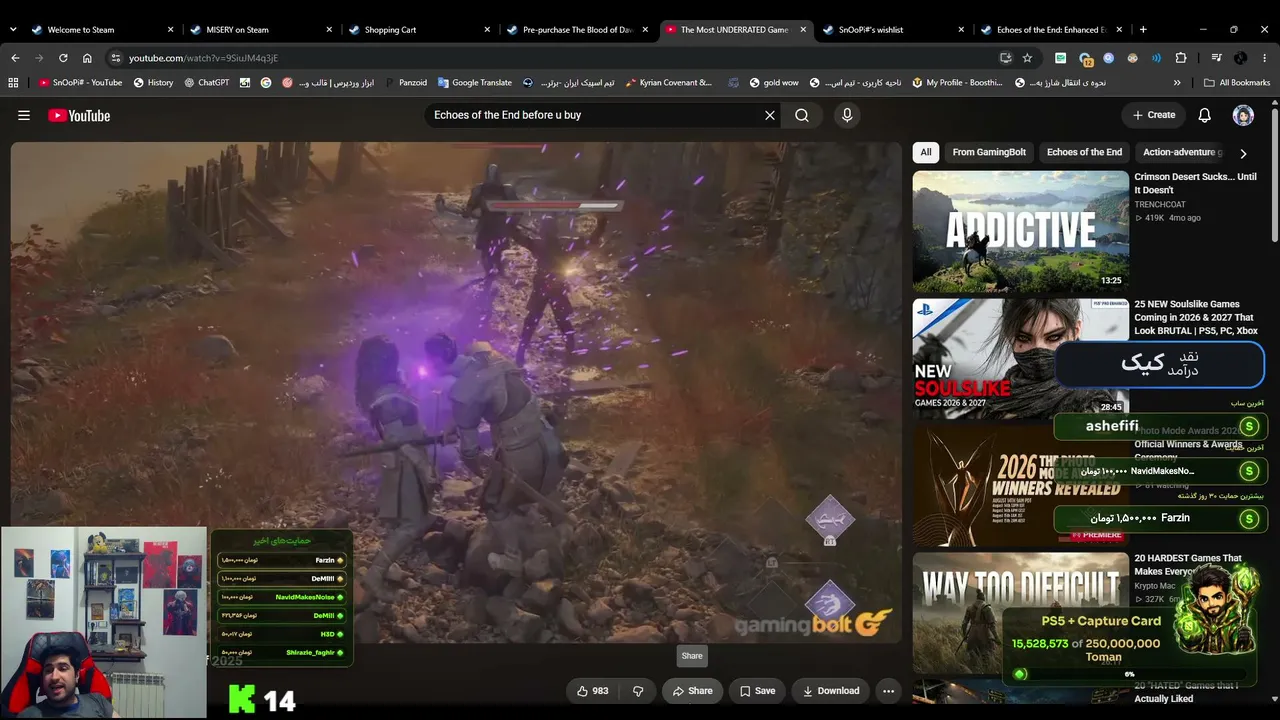Open the YouTube guide hamburger menu
The height and width of the screenshot is (720, 1280).
[24, 115]
